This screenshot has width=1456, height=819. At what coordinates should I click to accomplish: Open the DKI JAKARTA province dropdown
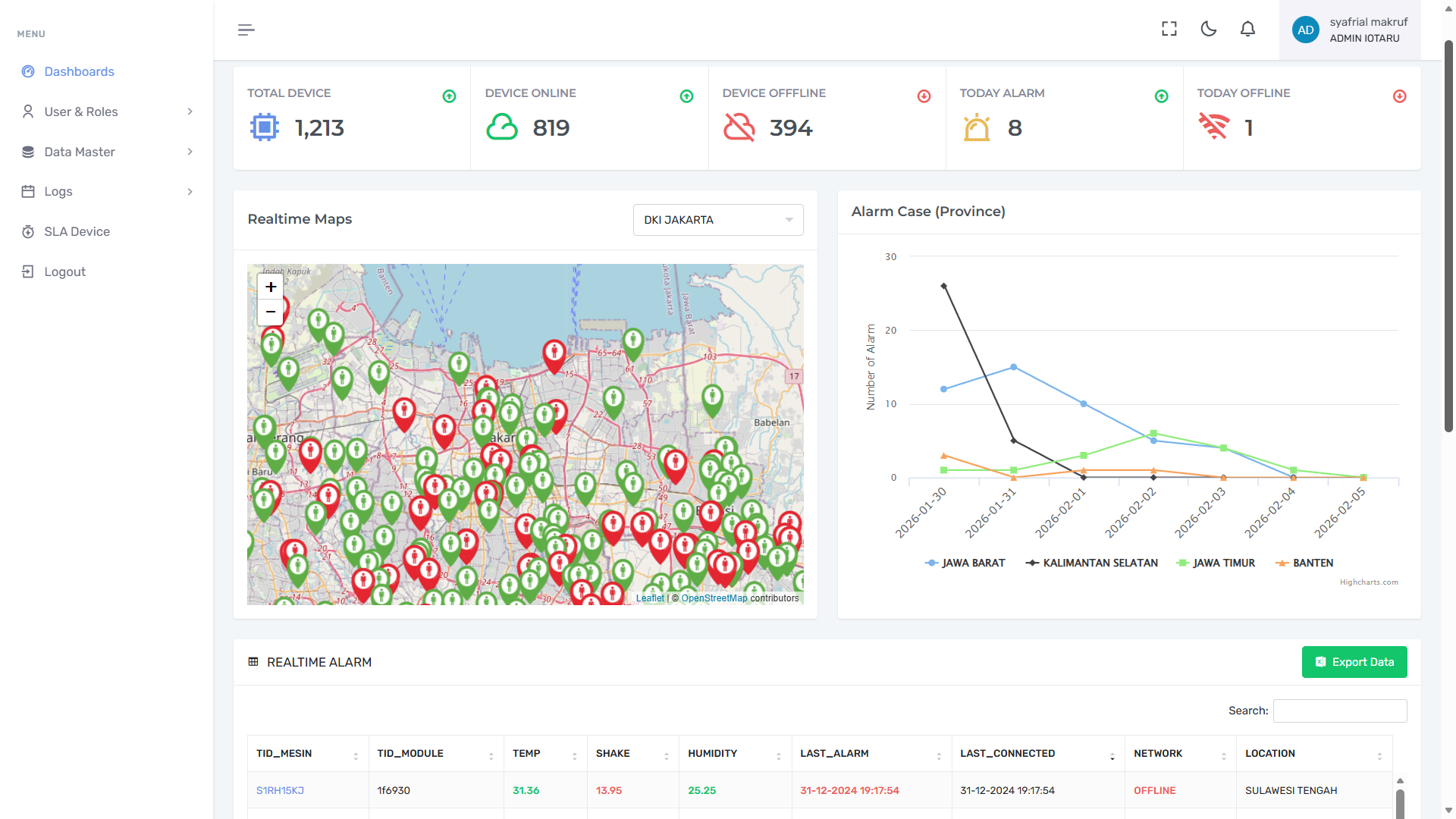717,220
